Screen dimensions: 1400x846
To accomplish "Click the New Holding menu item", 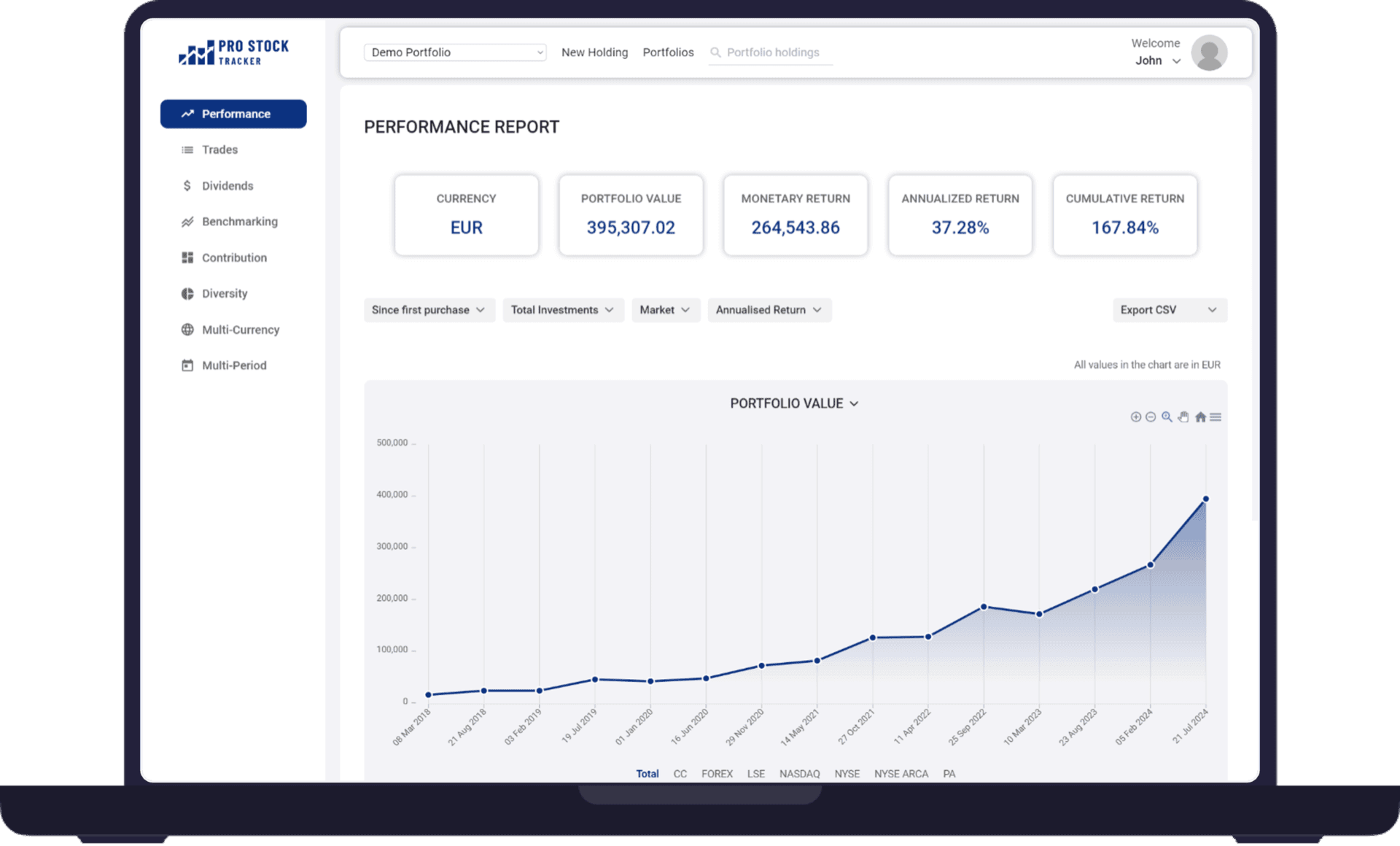I will pyautogui.click(x=594, y=53).
